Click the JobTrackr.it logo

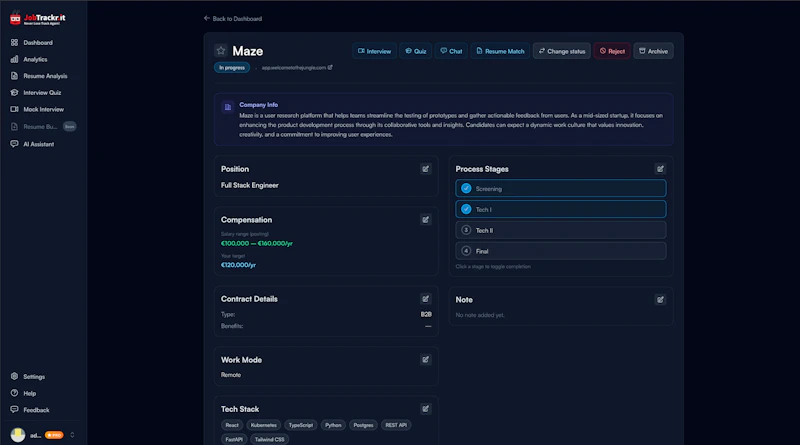[x=38, y=18]
